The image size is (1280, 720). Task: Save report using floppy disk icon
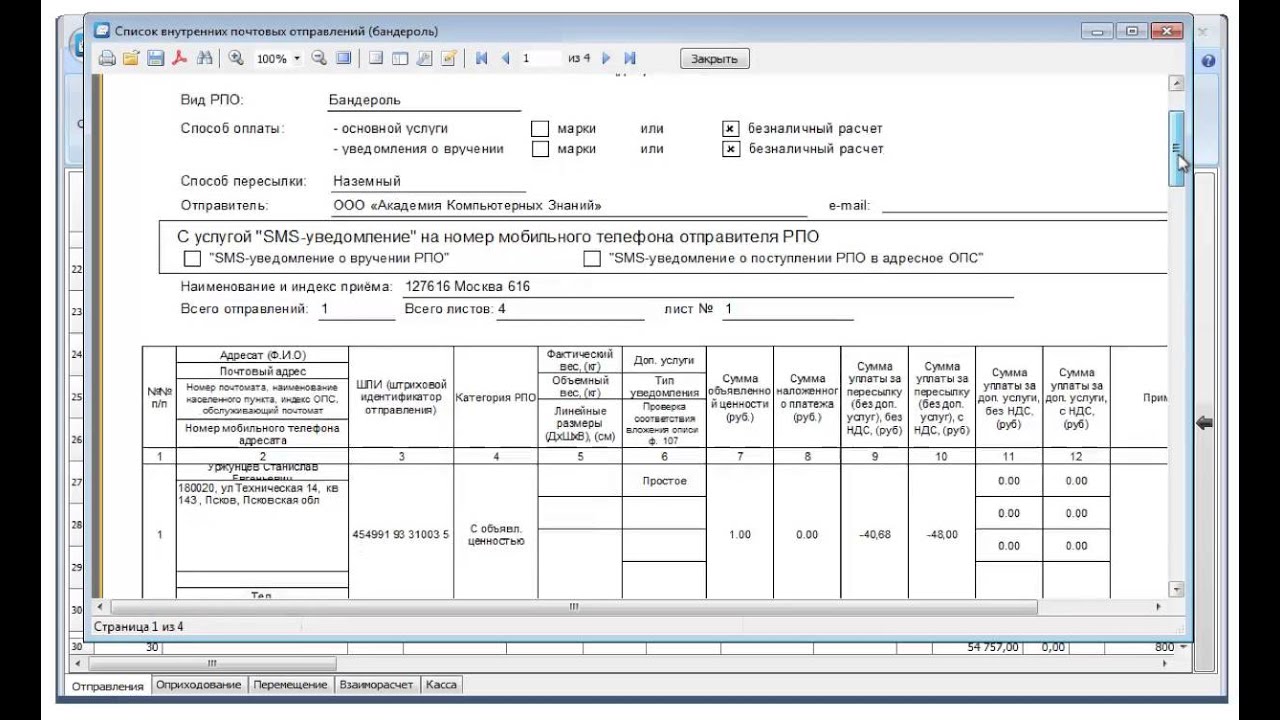(155, 59)
